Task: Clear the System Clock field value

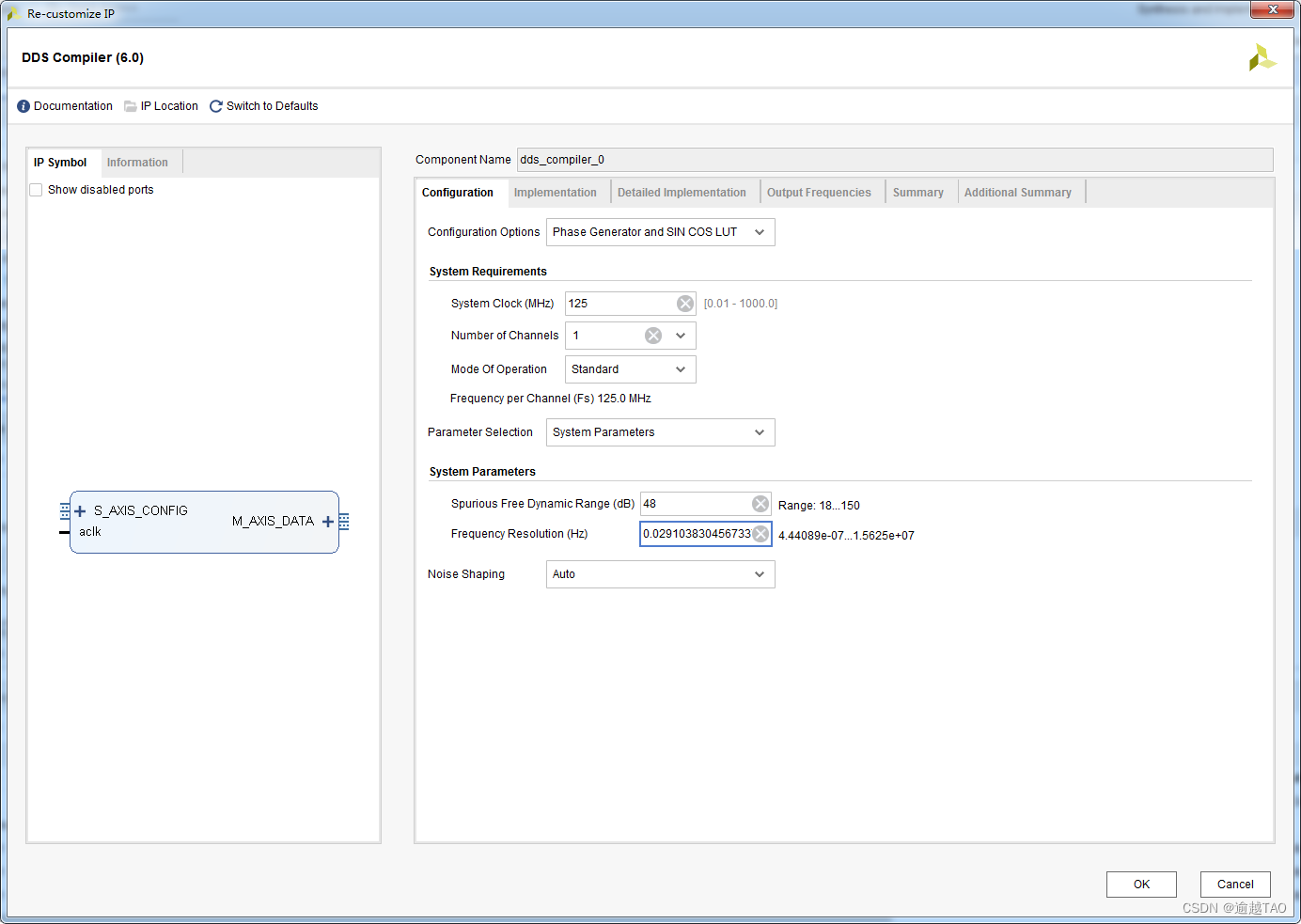Action: coord(685,304)
